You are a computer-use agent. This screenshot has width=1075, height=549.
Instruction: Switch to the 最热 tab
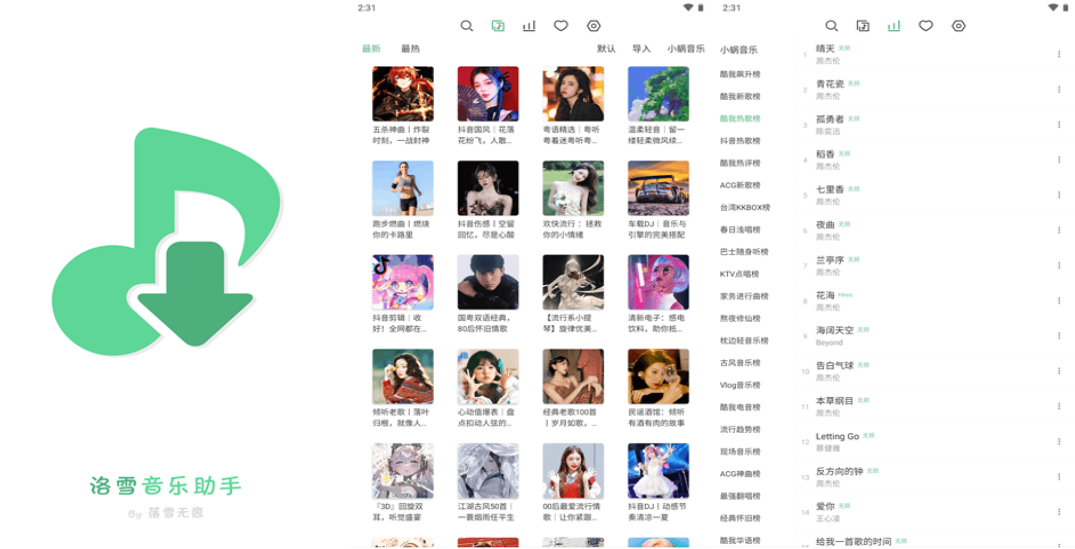pyautogui.click(x=410, y=49)
